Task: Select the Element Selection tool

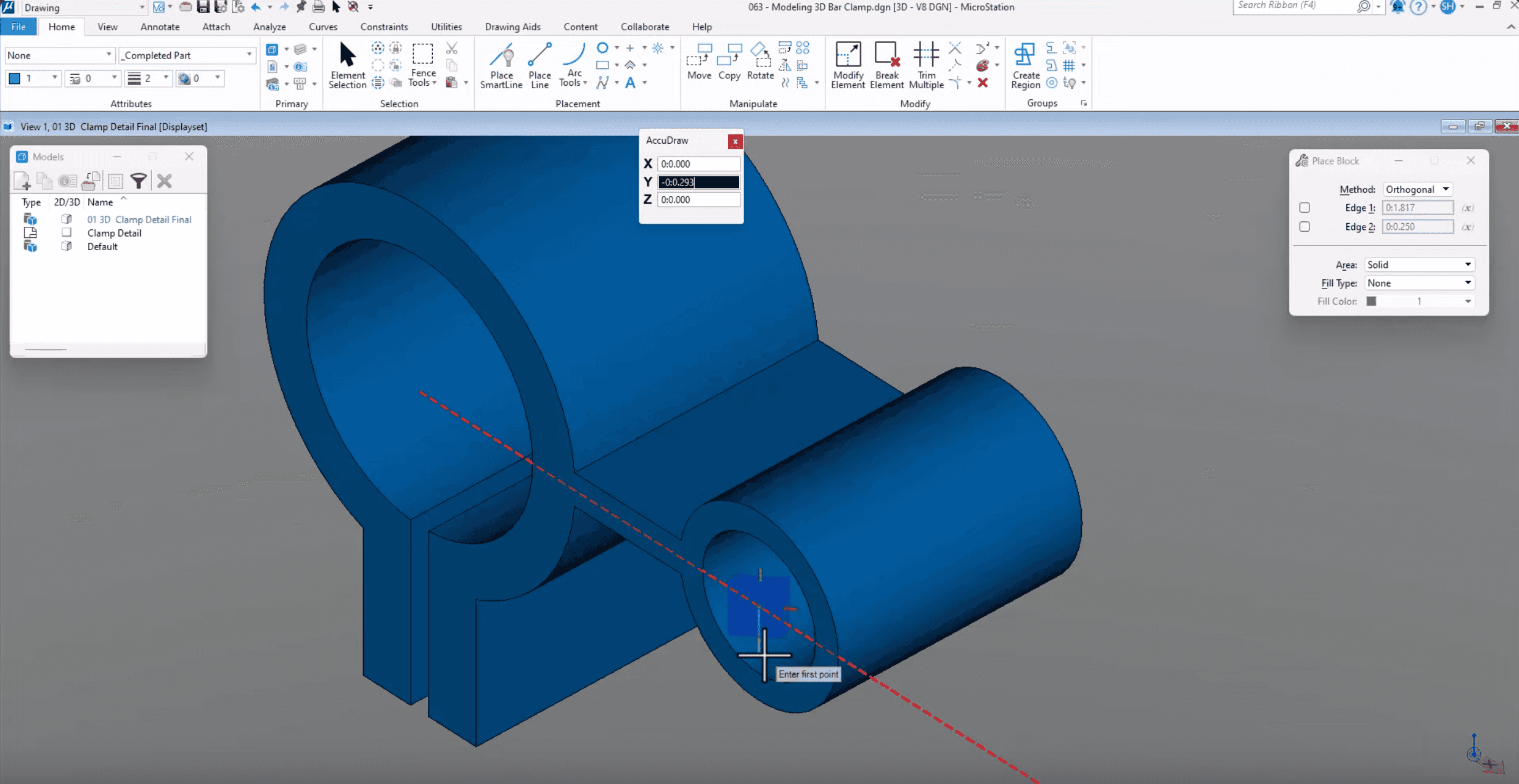Action: pyautogui.click(x=347, y=65)
